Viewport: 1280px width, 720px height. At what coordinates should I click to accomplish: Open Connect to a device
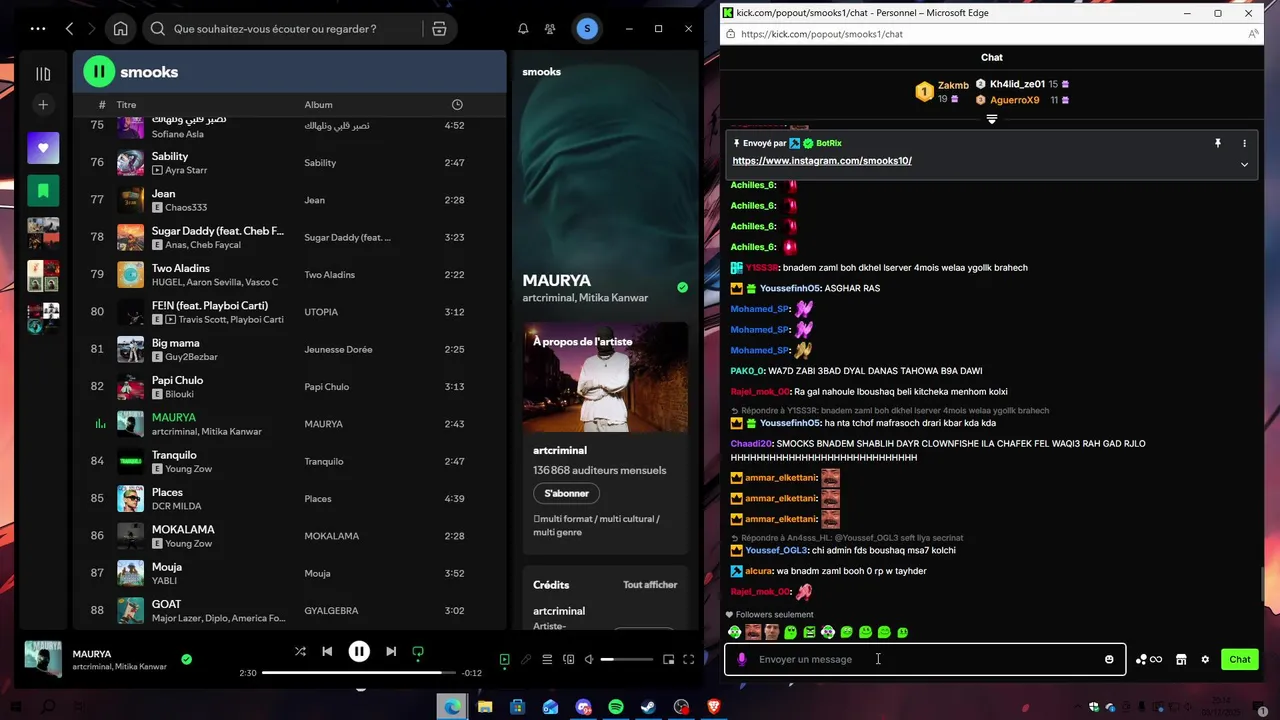[569, 660]
